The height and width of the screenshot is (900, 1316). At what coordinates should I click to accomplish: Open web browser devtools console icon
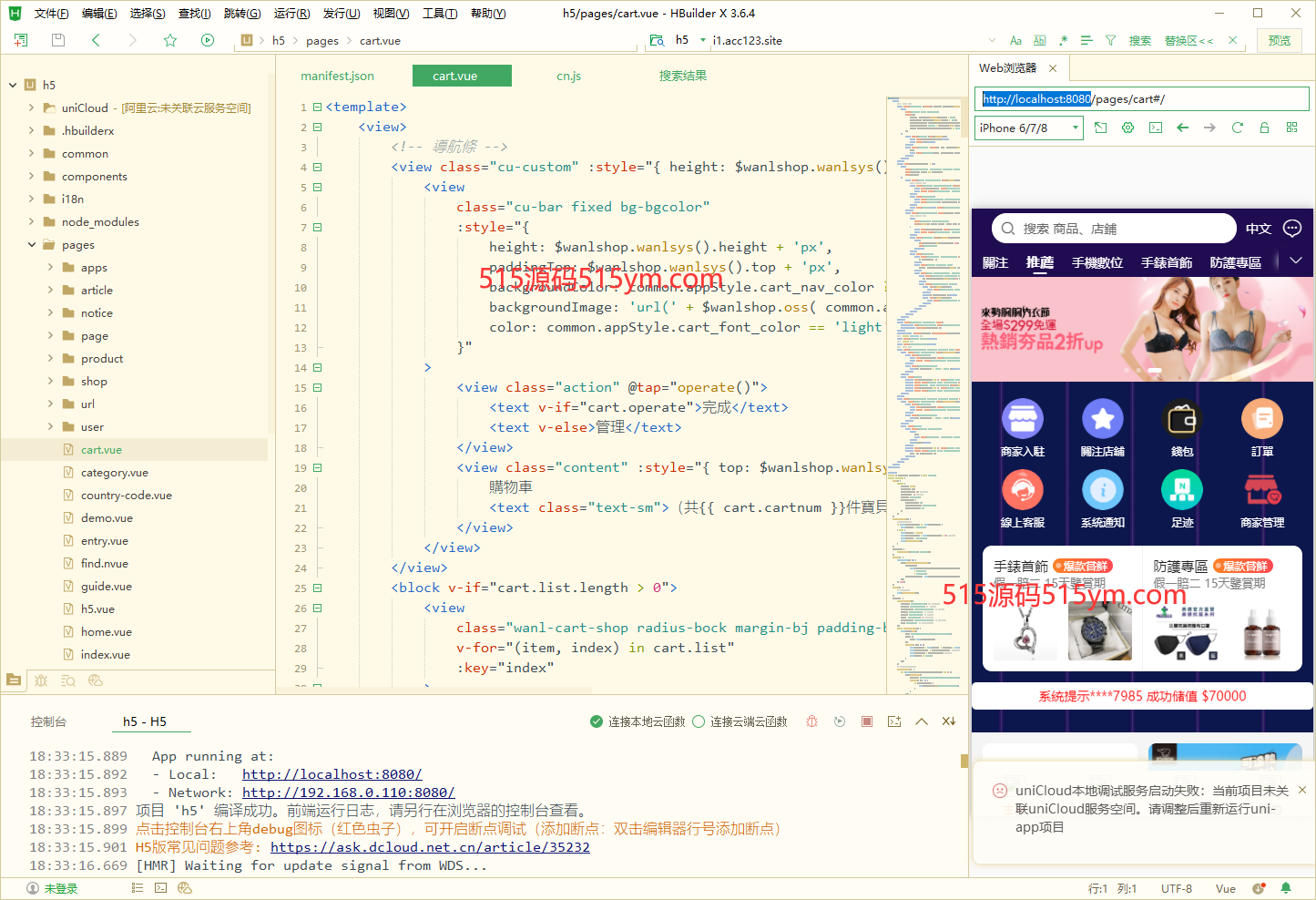point(1155,128)
